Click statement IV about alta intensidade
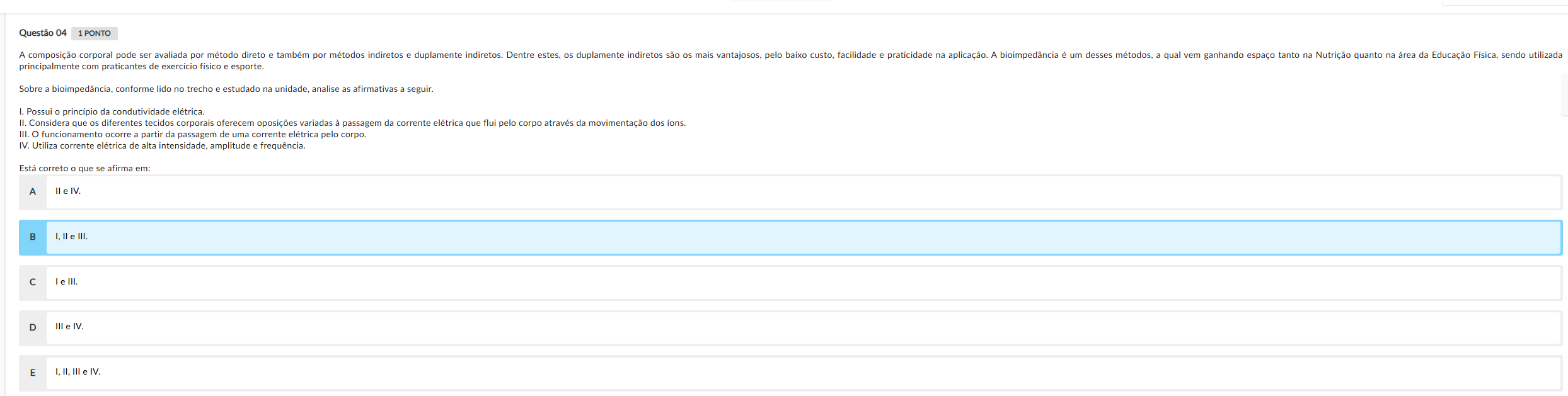Screen dimensions: 1568x396 coord(163,146)
